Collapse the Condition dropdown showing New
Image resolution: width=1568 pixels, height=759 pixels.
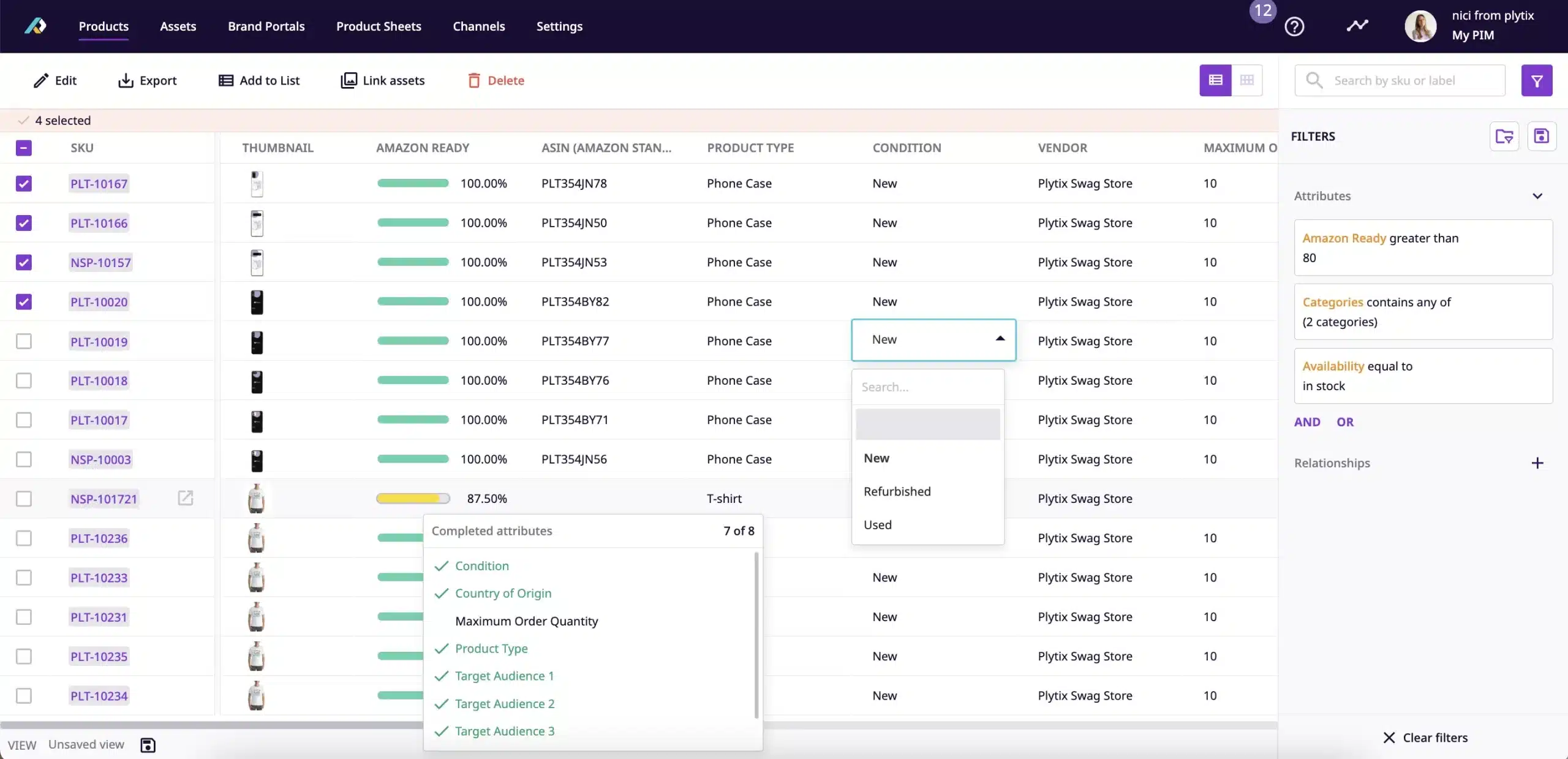933,339
